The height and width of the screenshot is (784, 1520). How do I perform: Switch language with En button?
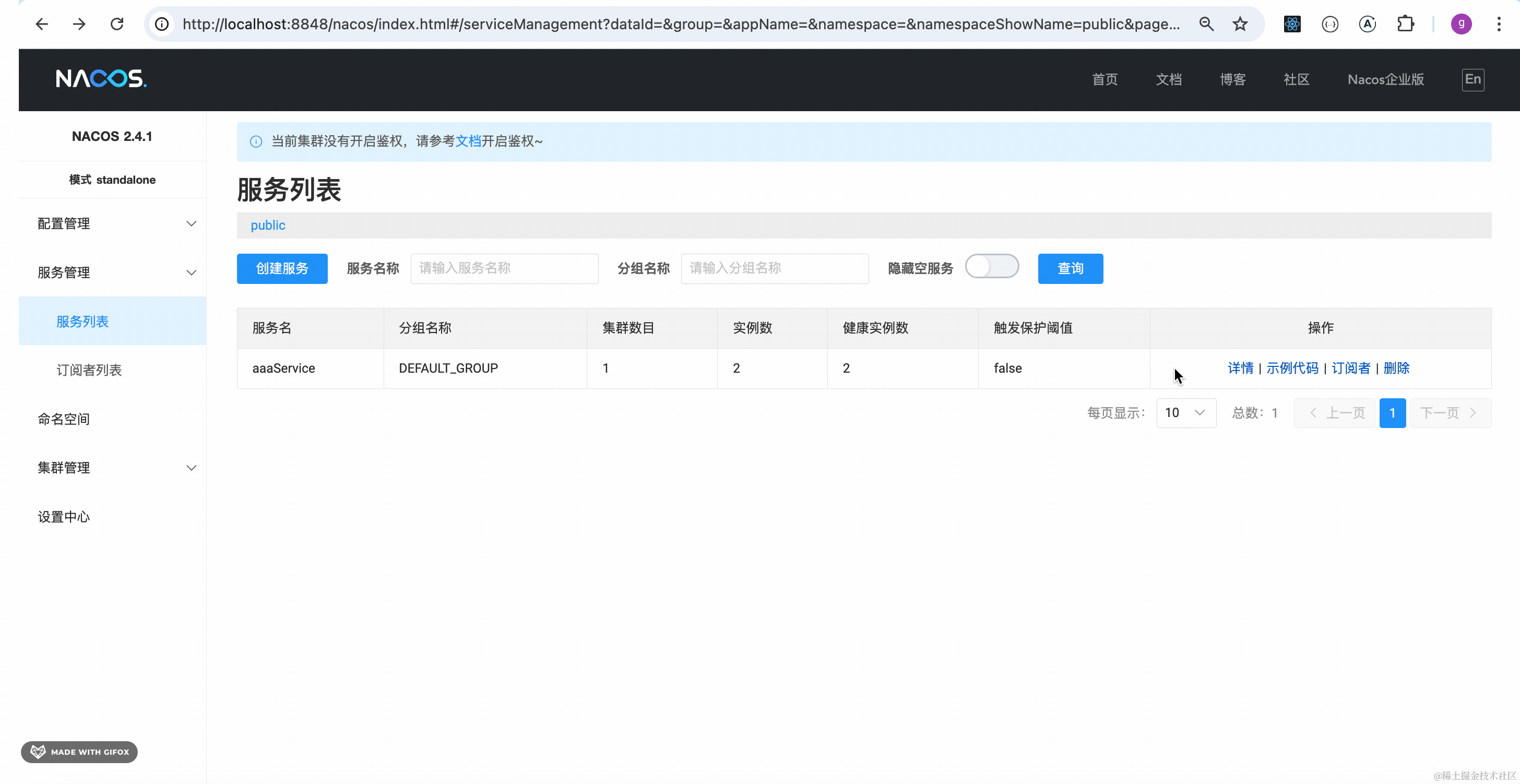point(1472,80)
